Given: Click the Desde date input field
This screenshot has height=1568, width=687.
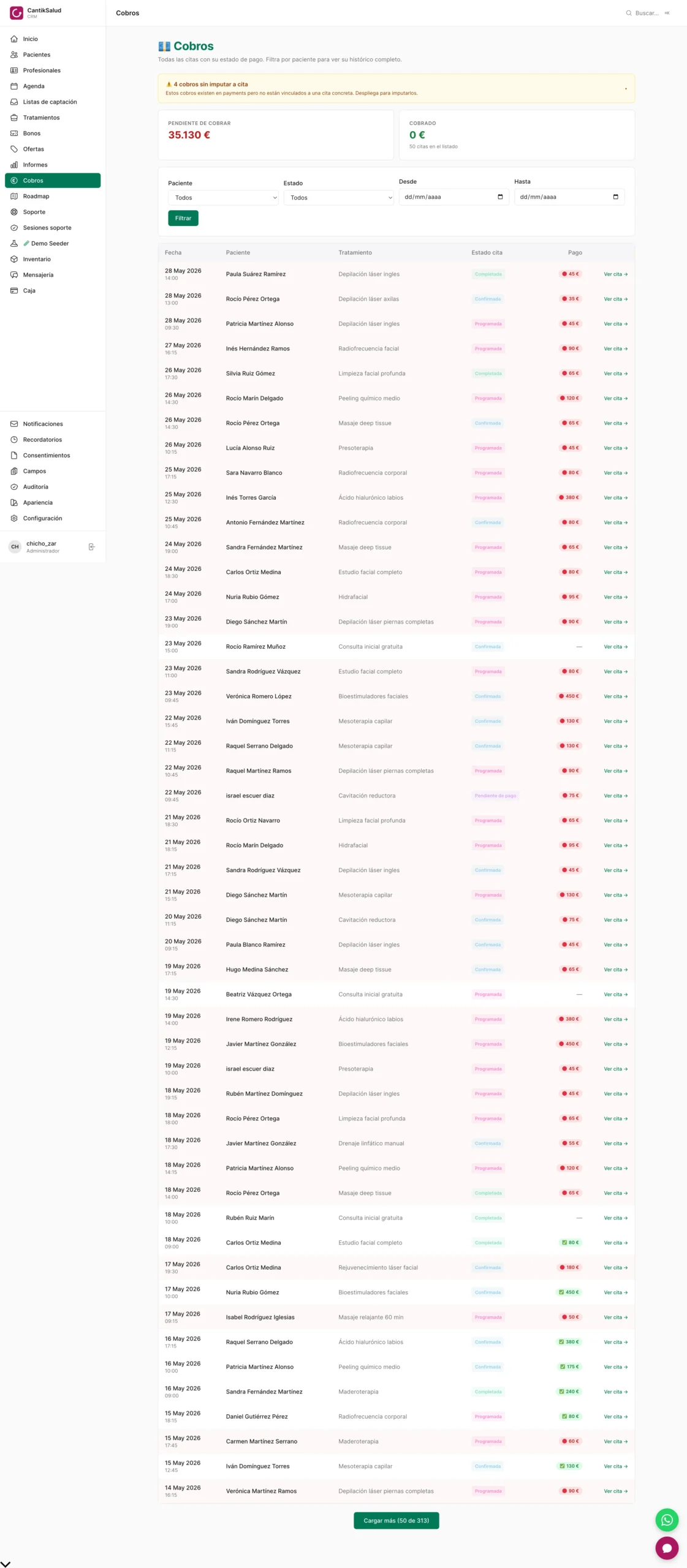Looking at the screenshot, I should [x=454, y=197].
